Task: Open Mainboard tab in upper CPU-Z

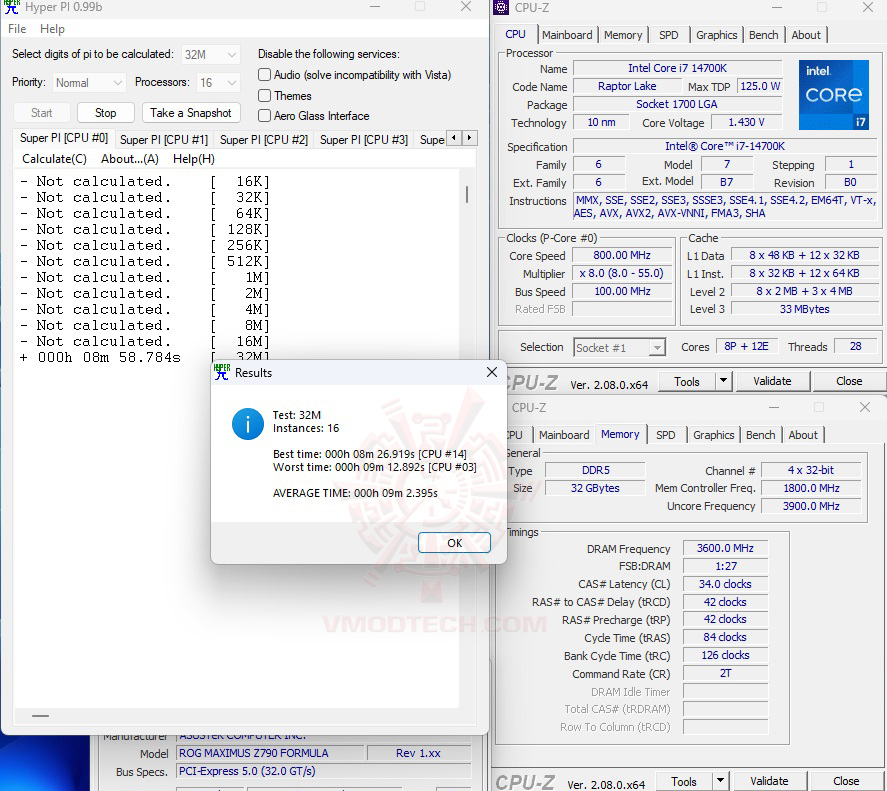Action: click(567, 35)
